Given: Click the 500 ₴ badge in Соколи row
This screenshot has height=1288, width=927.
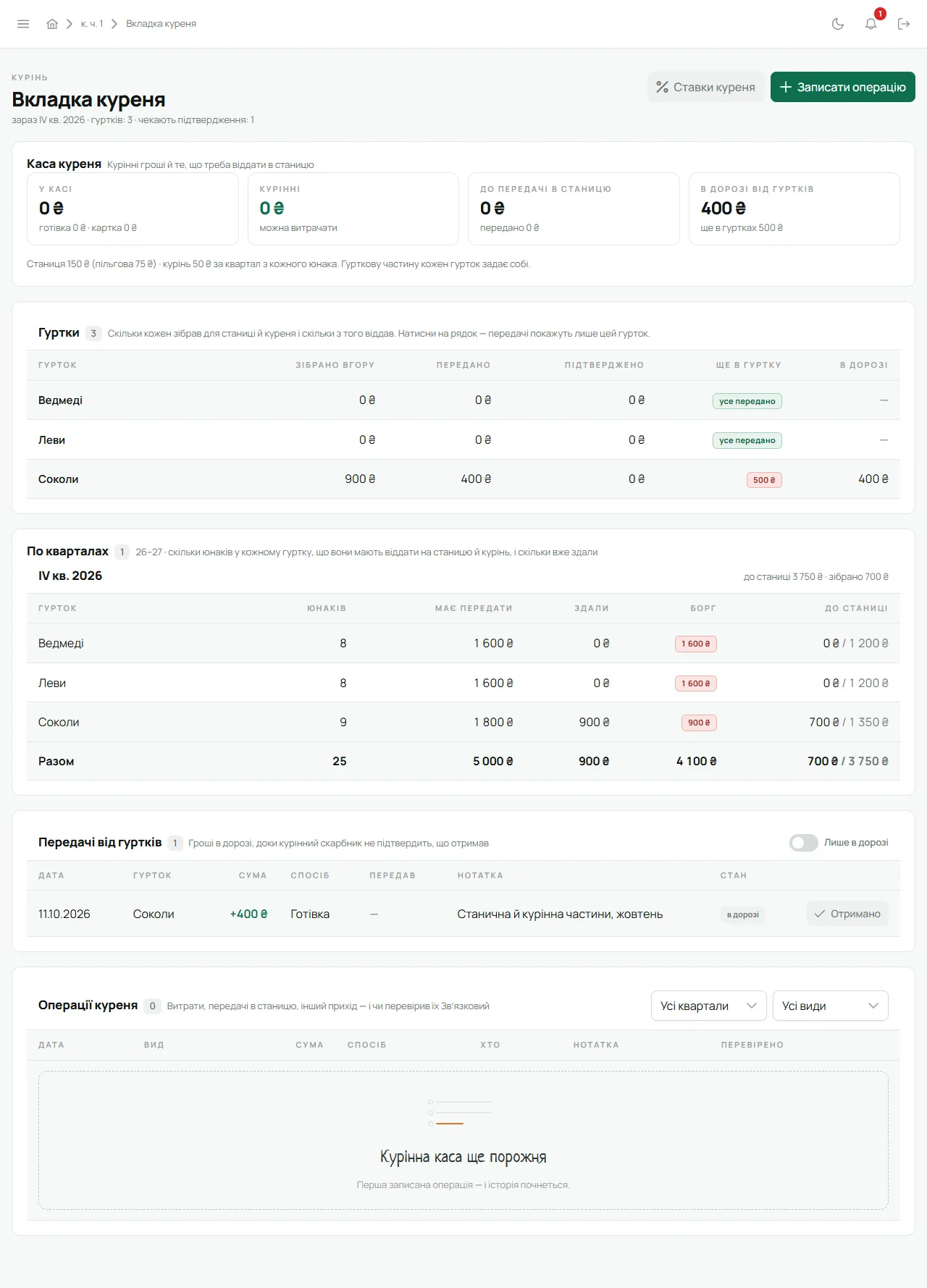Looking at the screenshot, I should point(764,480).
